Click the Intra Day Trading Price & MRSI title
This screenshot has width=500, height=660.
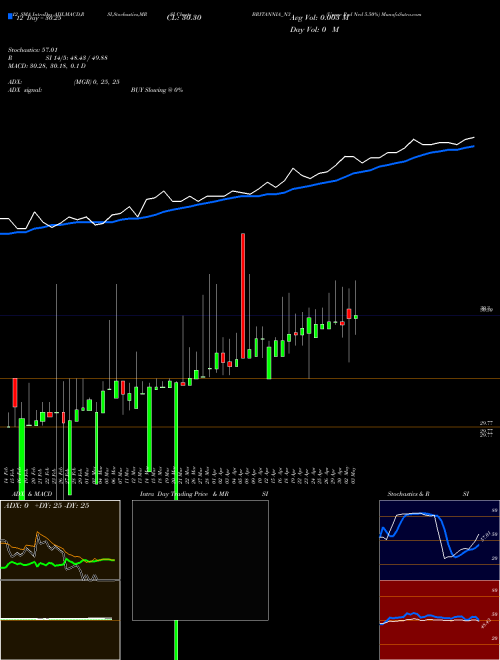[204, 494]
